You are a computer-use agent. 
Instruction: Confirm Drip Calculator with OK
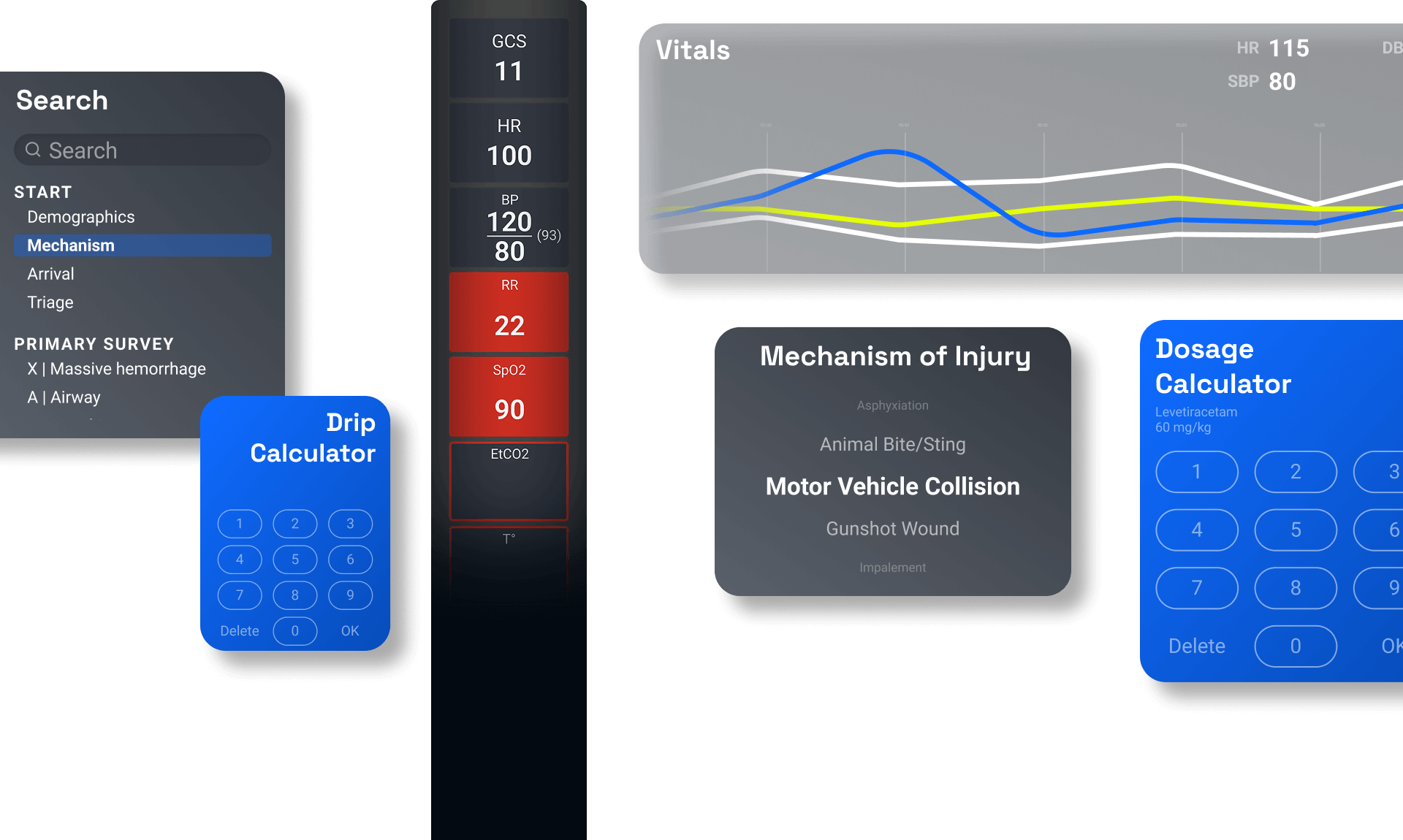click(350, 631)
